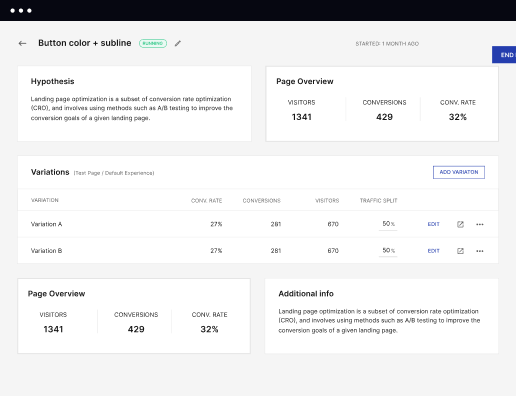Click Variation A traffic split field
This screenshot has width=516, height=396.
point(388,224)
